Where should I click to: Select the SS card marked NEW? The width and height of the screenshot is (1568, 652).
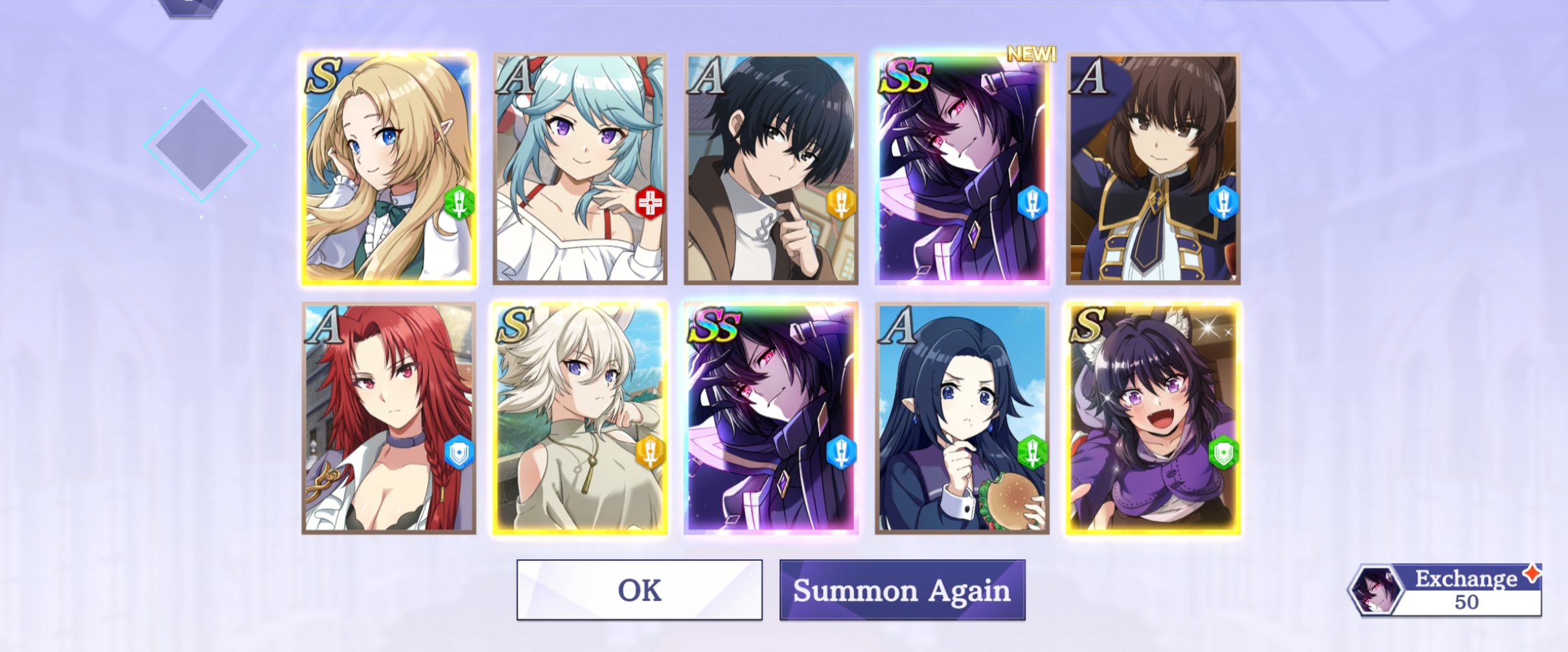tap(962, 169)
